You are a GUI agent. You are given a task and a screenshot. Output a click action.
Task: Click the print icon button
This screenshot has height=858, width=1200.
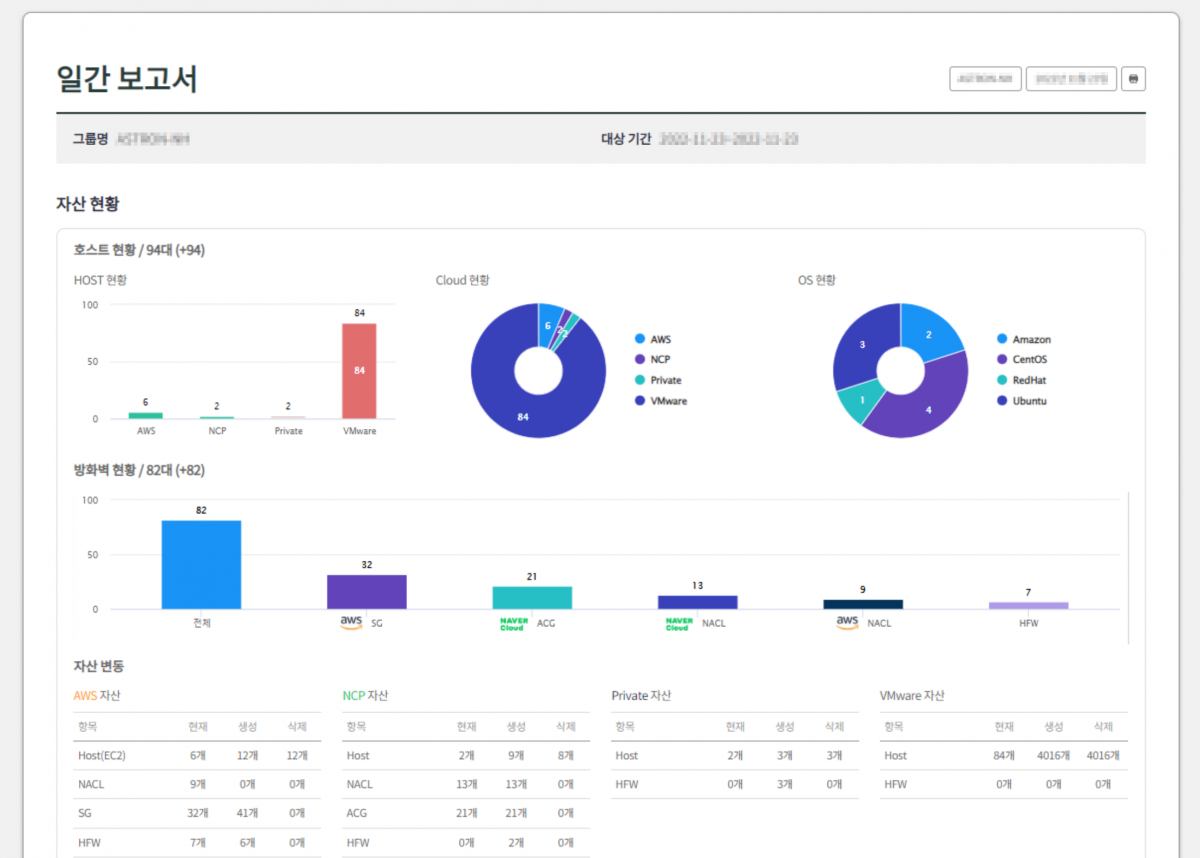click(1133, 79)
